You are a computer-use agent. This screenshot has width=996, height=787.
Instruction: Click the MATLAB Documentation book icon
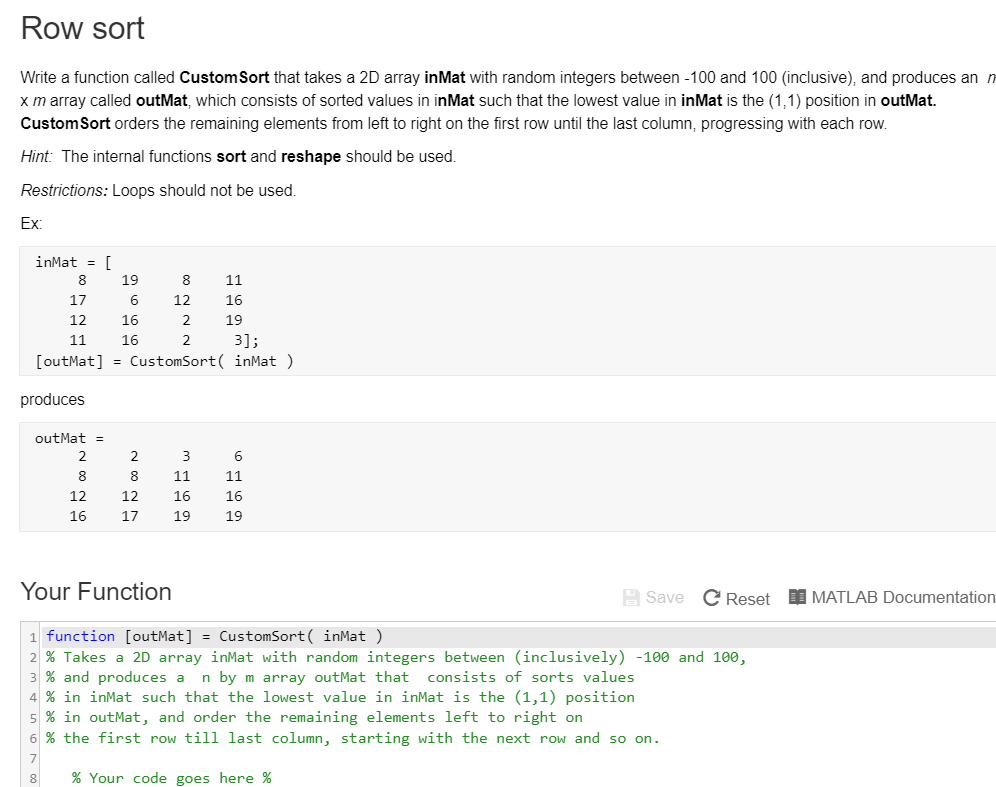(x=797, y=597)
